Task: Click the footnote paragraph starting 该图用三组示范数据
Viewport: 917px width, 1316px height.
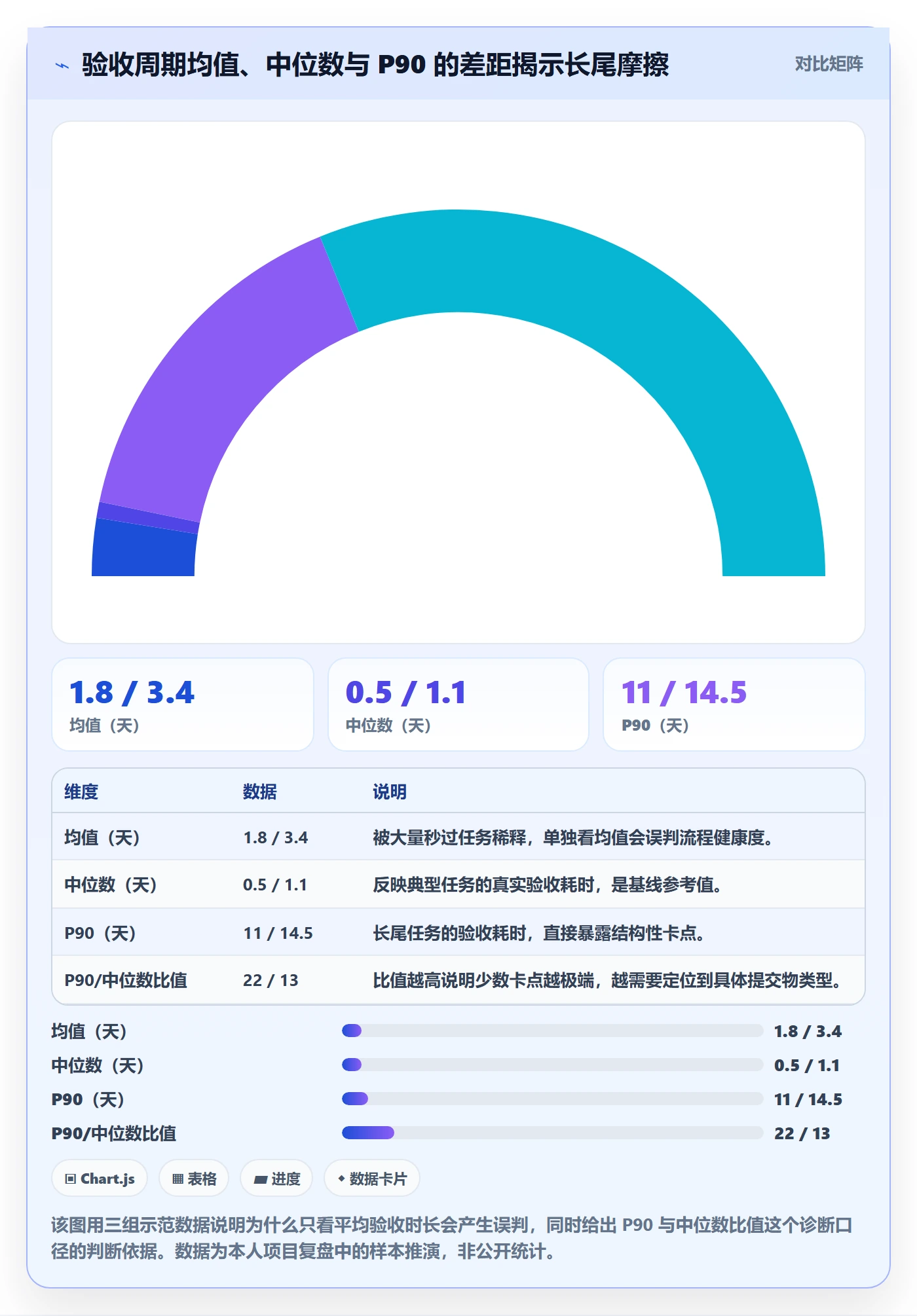Action: [x=452, y=1238]
